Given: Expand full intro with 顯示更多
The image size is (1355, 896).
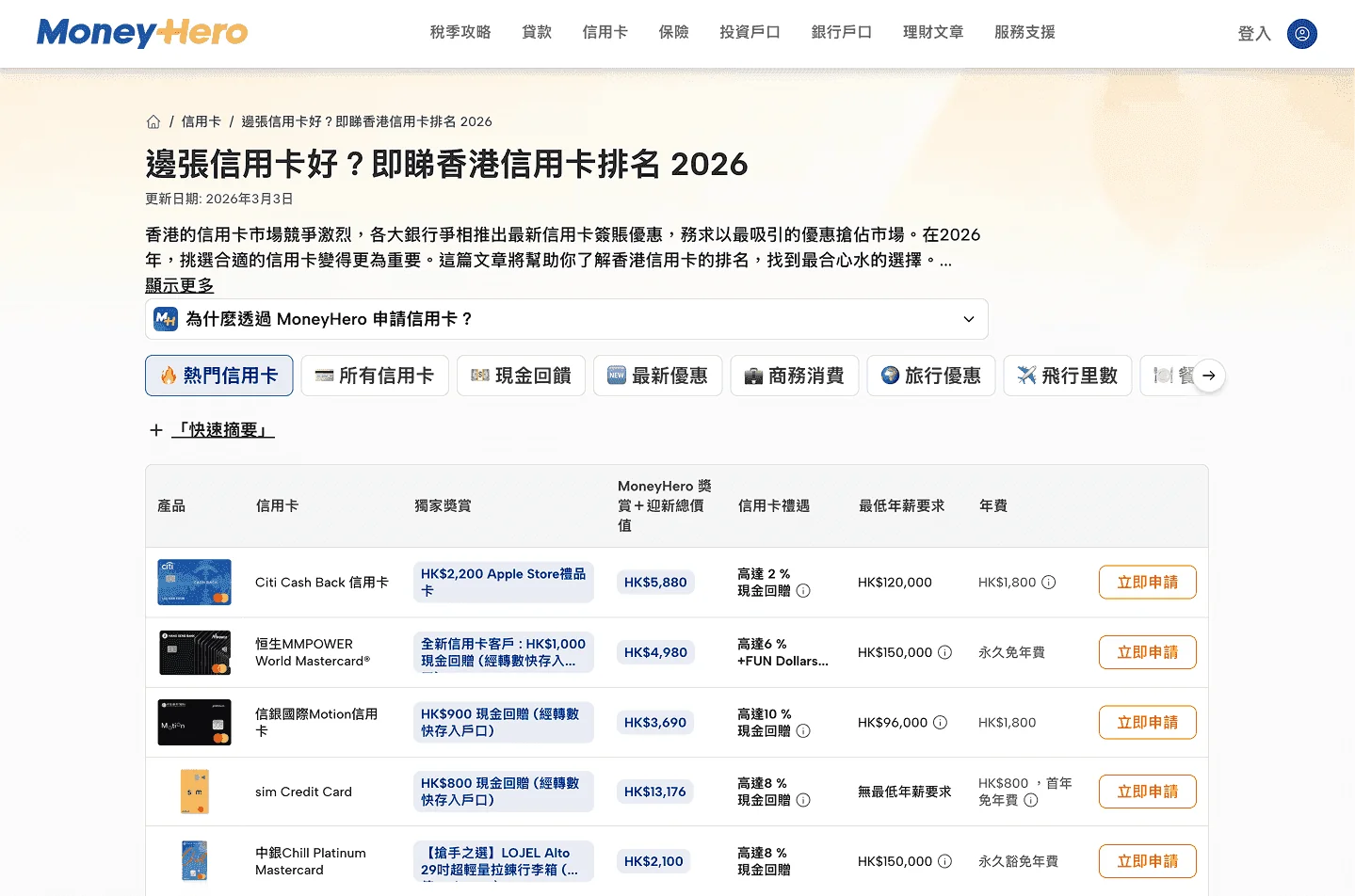Looking at the screenshot, I should [180, 285].
